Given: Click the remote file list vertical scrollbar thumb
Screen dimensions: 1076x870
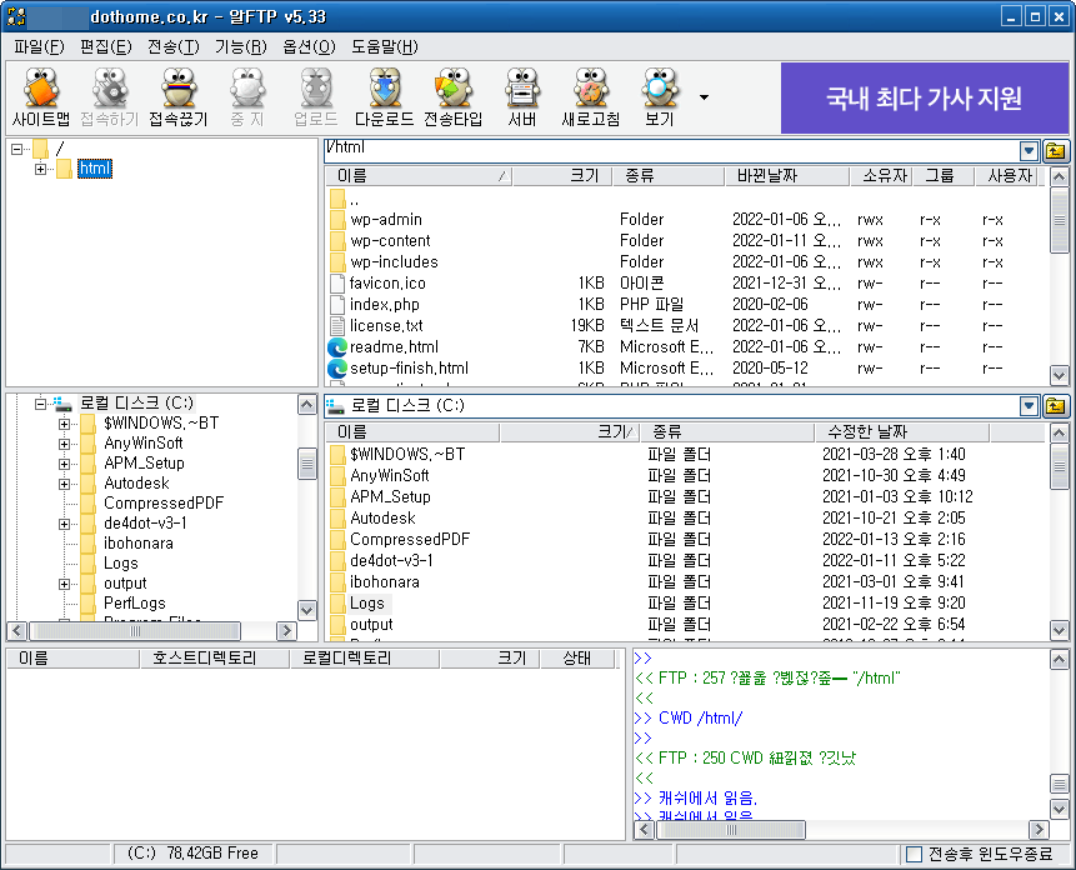Looking at the screenshot, I should pos(1059,220).
